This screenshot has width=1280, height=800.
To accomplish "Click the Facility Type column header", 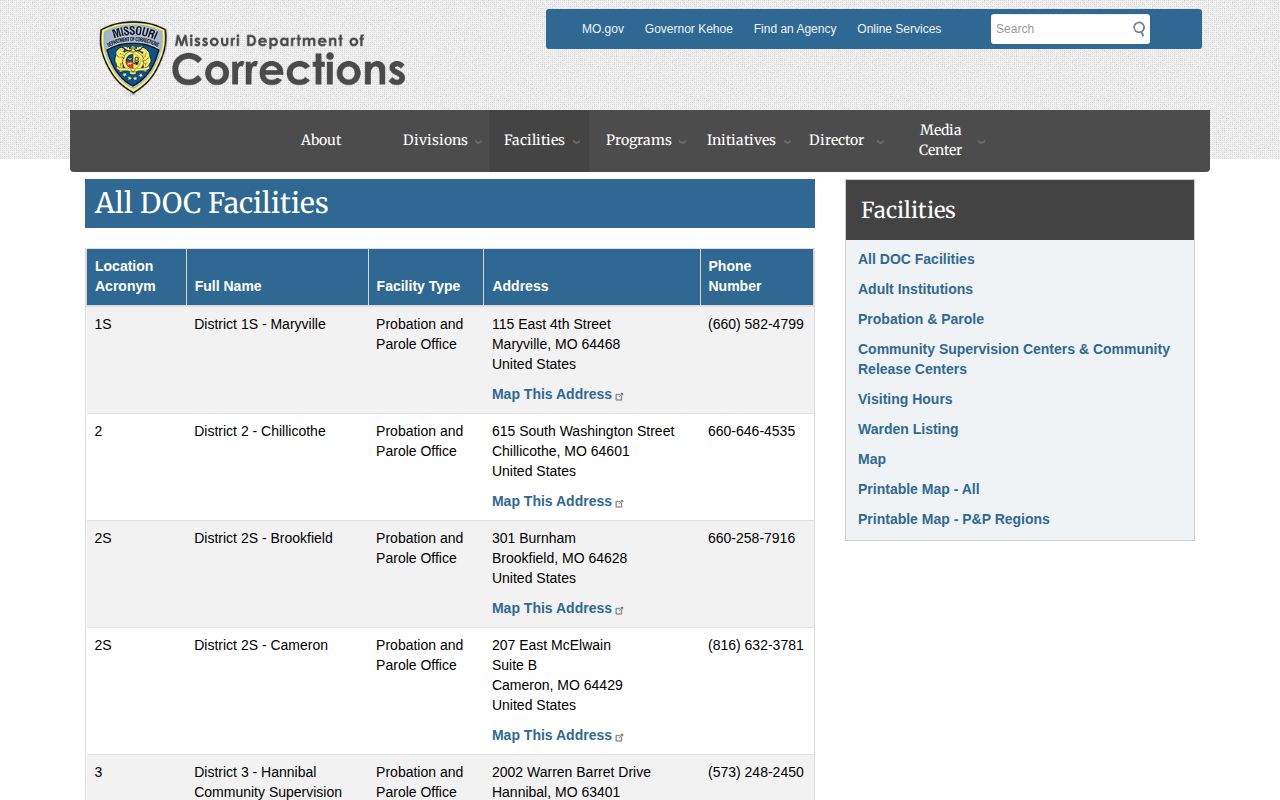I will (426, 277).
